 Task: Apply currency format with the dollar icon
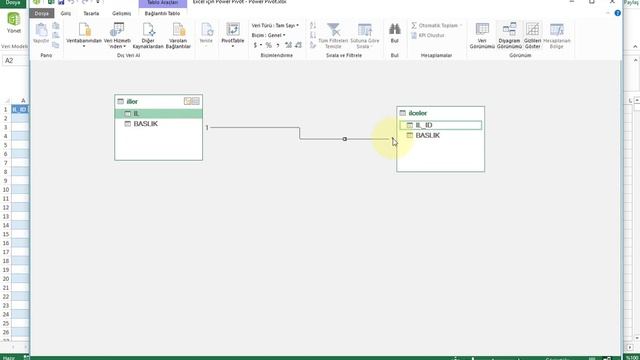[x=256, y=45]
